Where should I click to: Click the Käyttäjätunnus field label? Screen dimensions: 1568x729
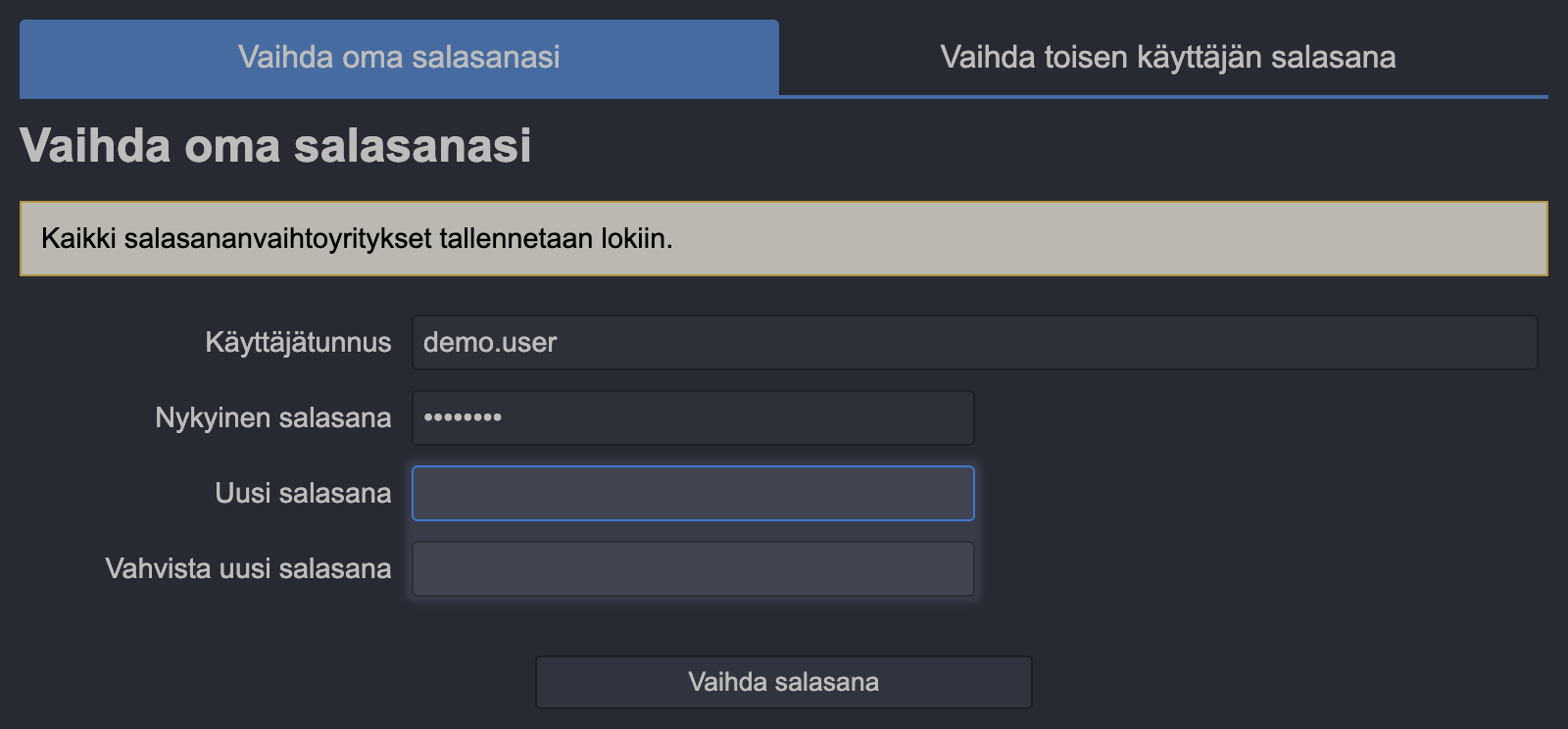[x=298, y=342]
